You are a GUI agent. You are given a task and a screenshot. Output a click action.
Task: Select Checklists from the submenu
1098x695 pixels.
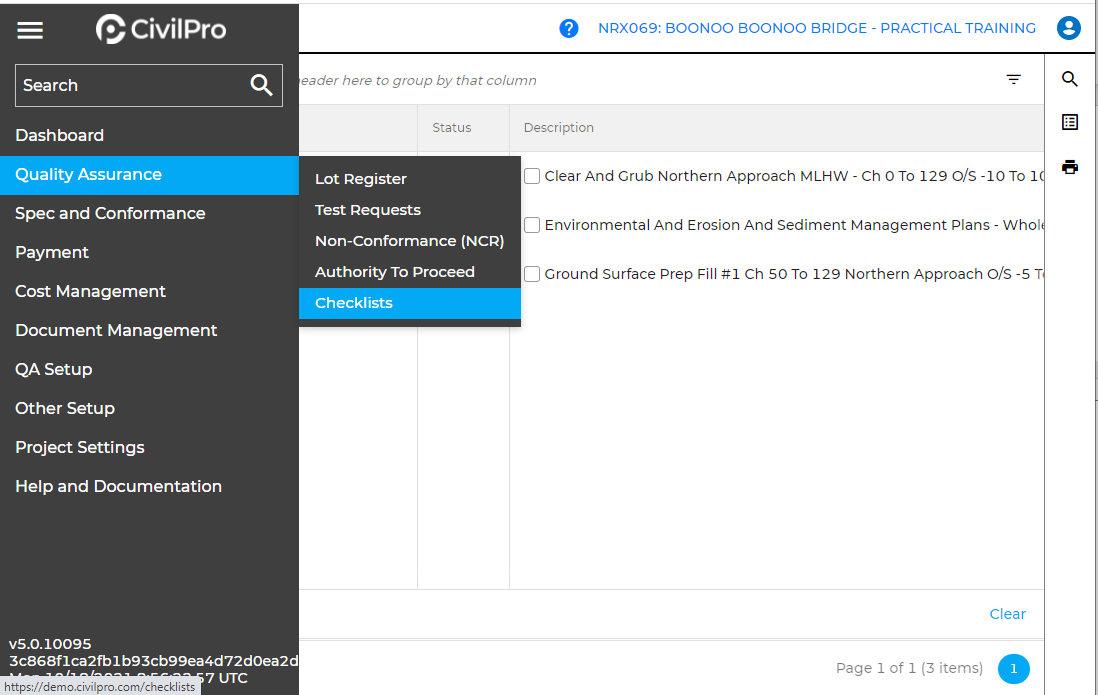[x=354, y=303]
